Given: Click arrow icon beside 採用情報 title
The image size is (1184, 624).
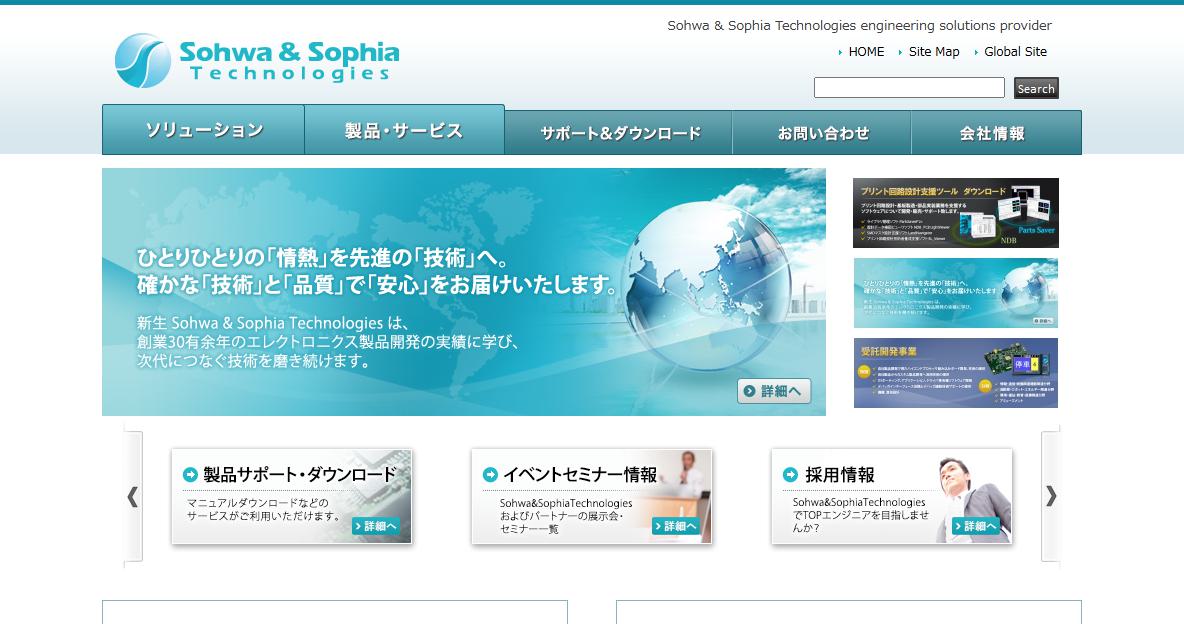Looking at the screenshot, I should [x=791, y=474].
